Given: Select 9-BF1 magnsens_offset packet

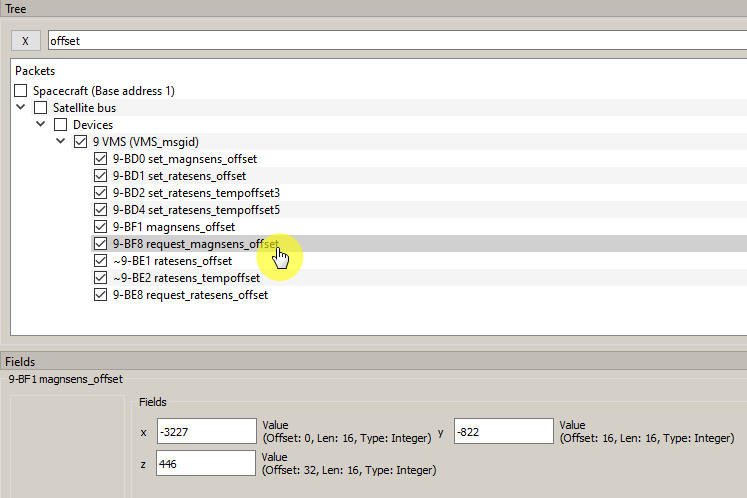Looking at the screenshot, I should (173, 227).
